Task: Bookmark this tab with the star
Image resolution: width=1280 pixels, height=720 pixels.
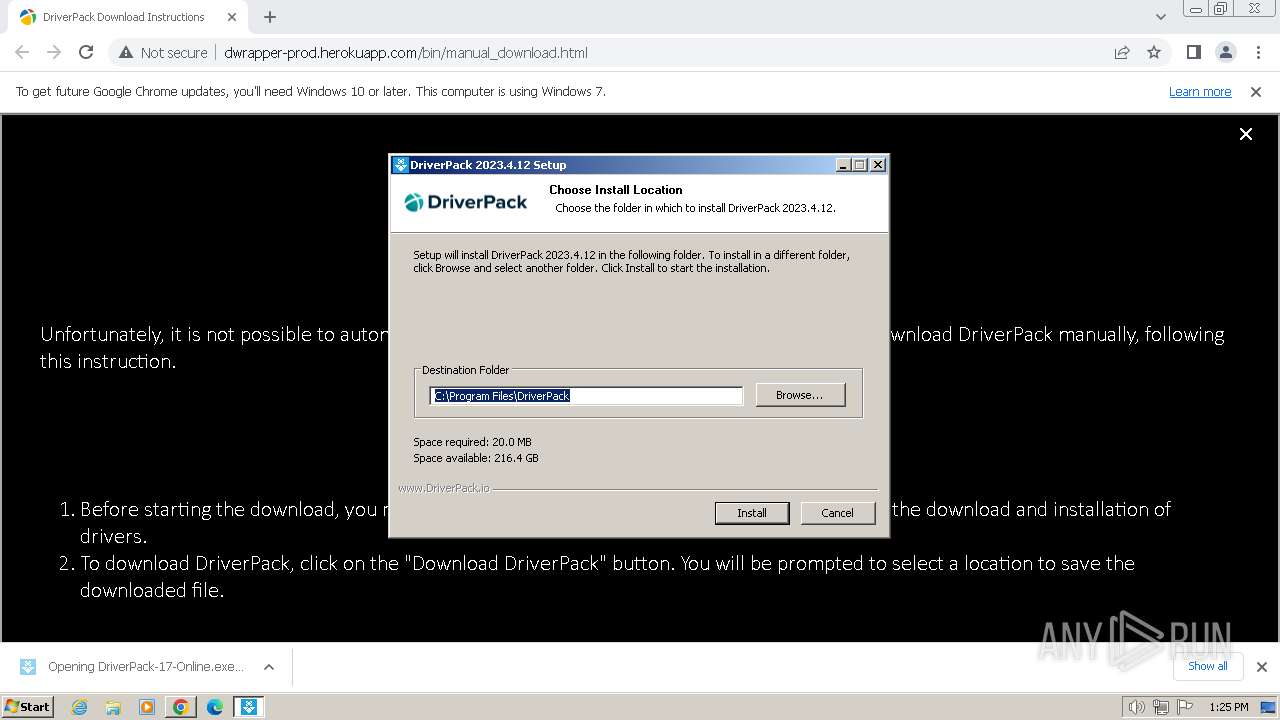Action: (x=1154, y=53)
